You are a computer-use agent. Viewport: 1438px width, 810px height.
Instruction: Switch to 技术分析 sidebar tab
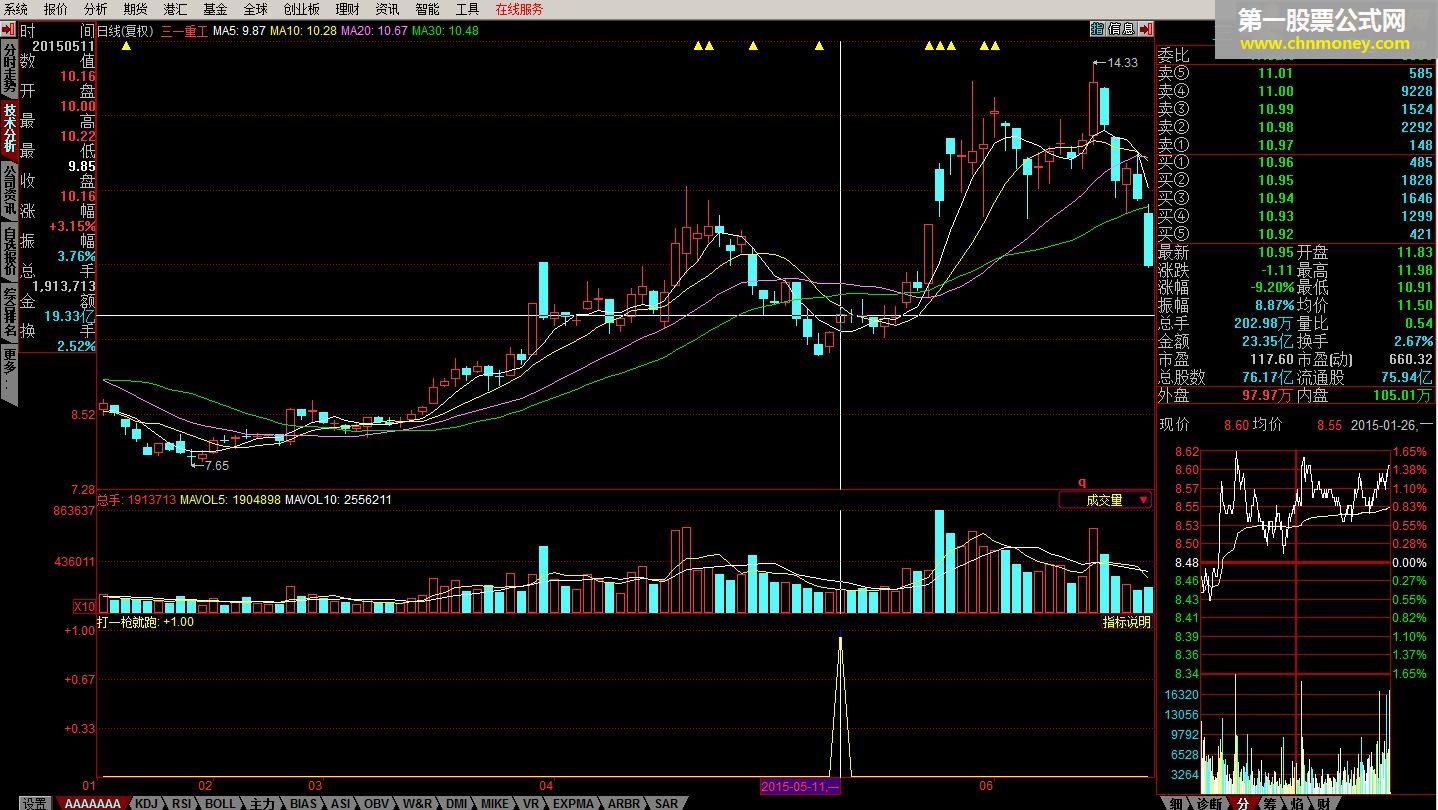click(x=9, y=128)
